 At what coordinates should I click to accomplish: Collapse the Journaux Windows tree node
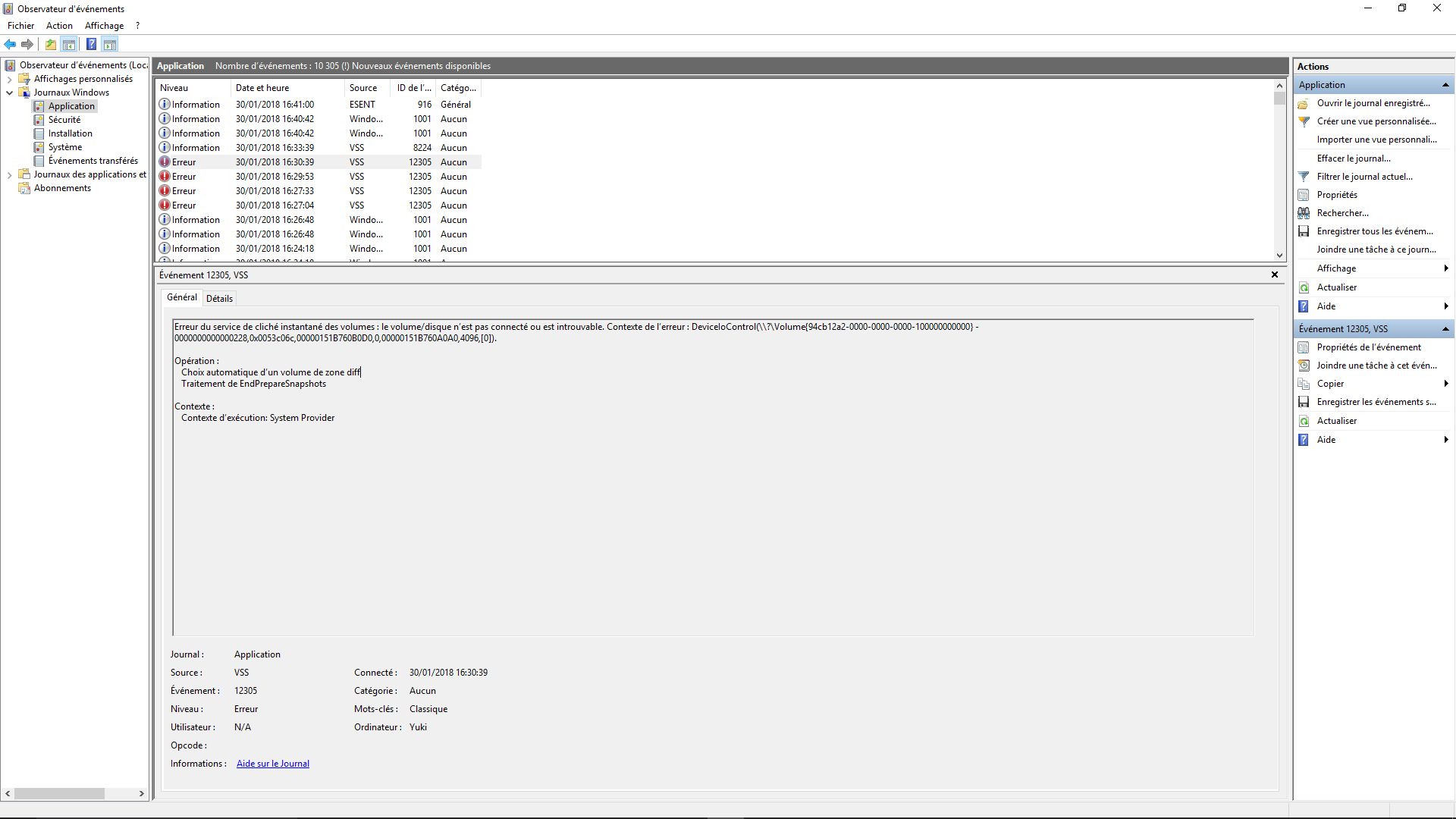tap(9, 93)
